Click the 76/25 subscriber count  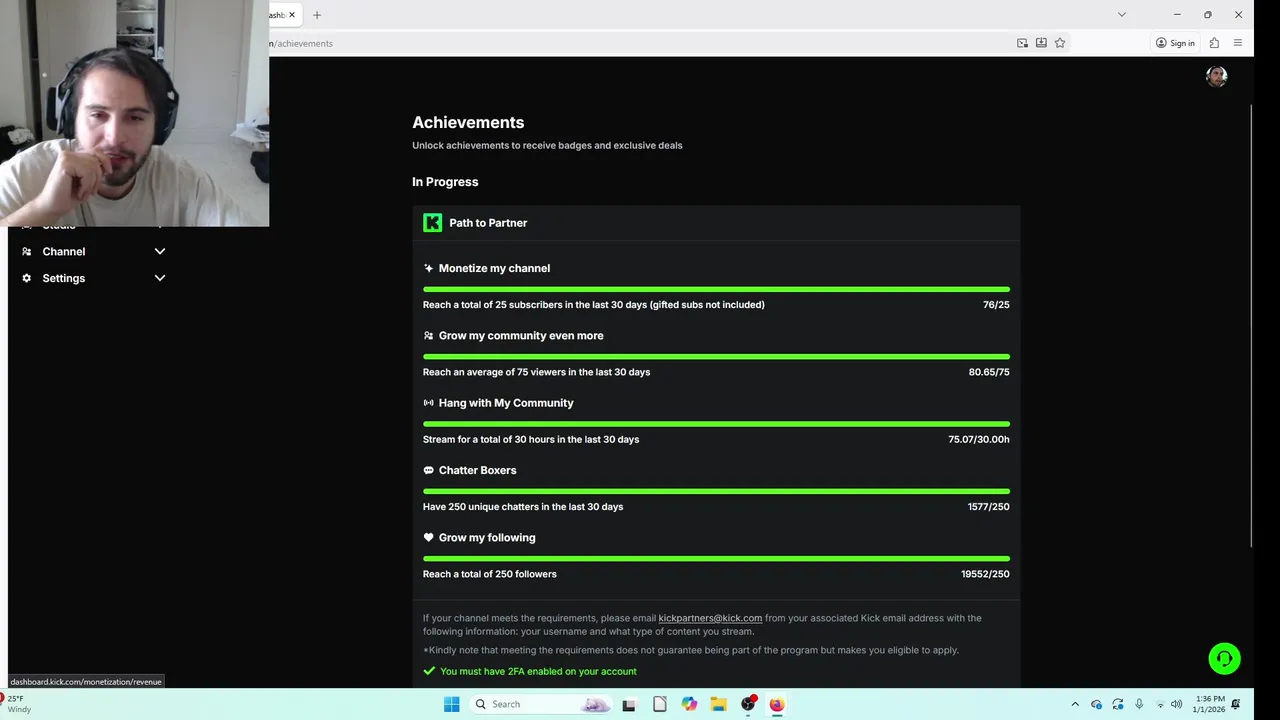click(x=996, y=305)
